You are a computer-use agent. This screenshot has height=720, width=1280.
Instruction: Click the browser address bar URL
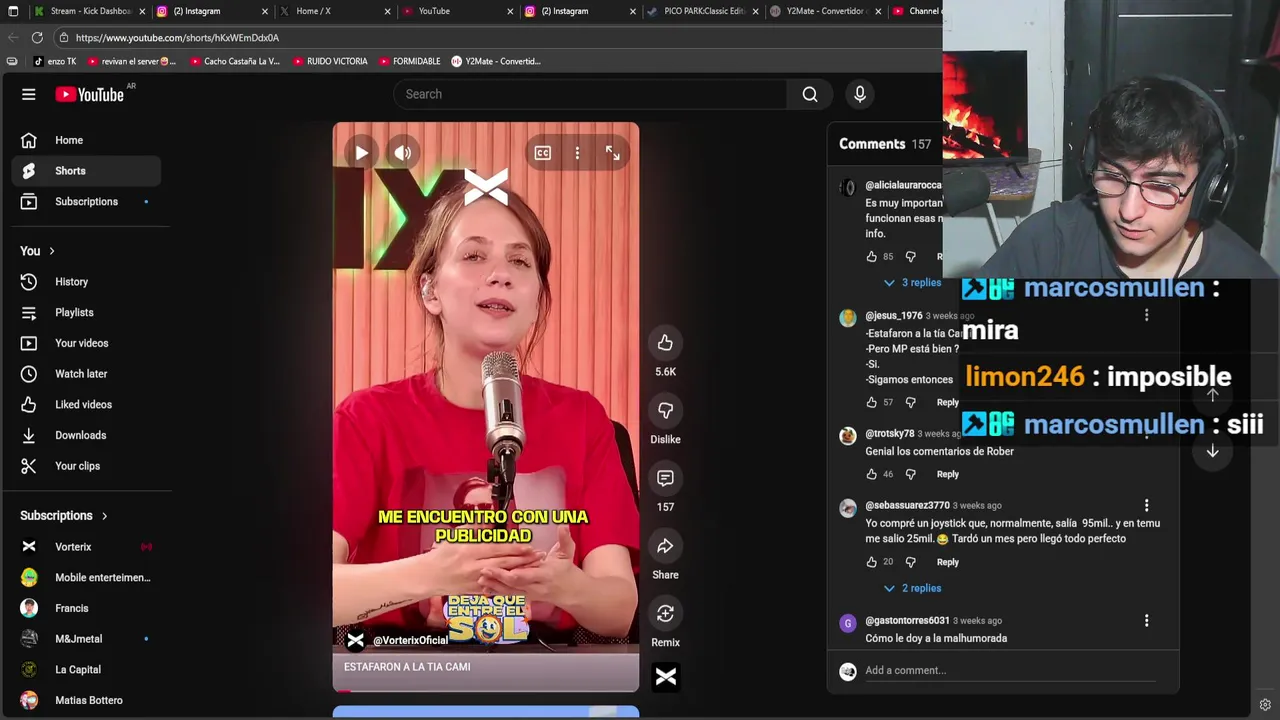[177, 38]
